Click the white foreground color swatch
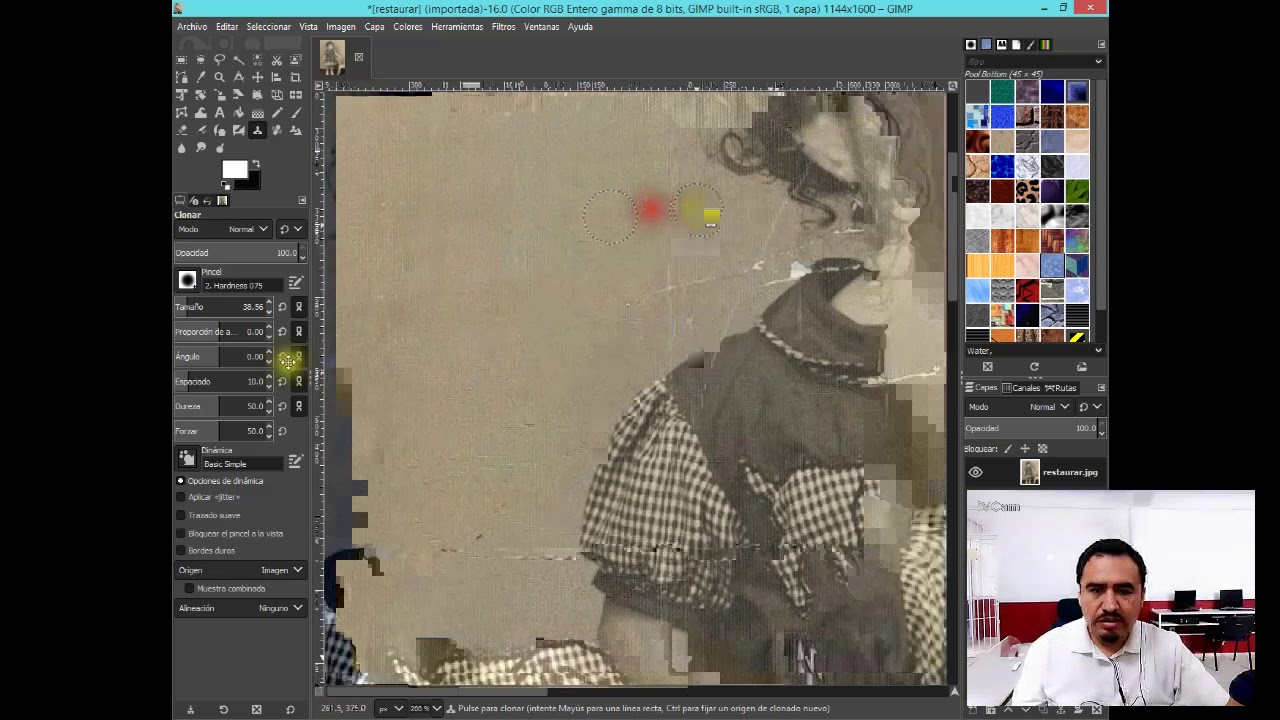Viewport: 1280px width, 720px height. 233,169
